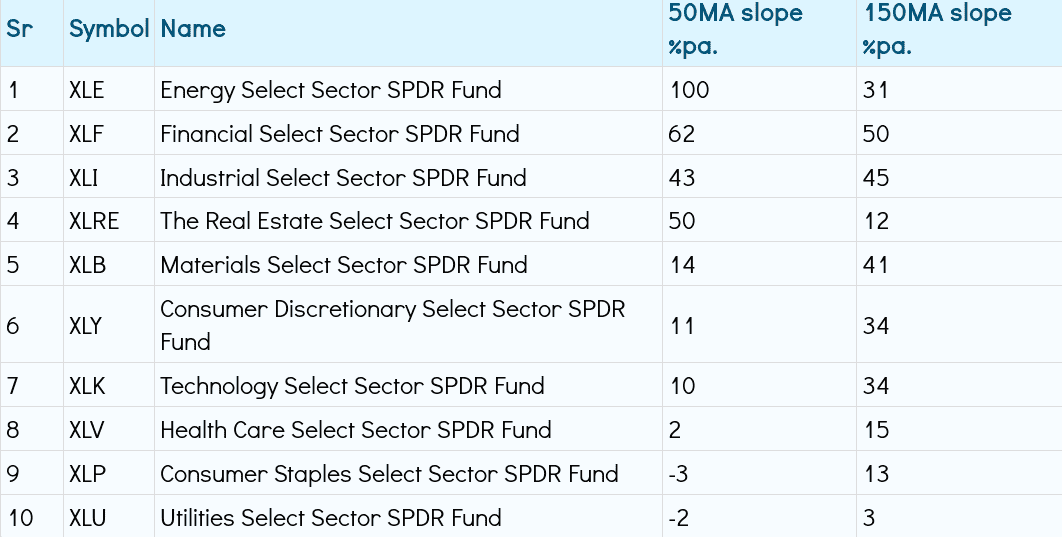Click the XLRE symbol
Image resolution: width=1062 pixels, height=537 pixels.
(x=94, y=221)
